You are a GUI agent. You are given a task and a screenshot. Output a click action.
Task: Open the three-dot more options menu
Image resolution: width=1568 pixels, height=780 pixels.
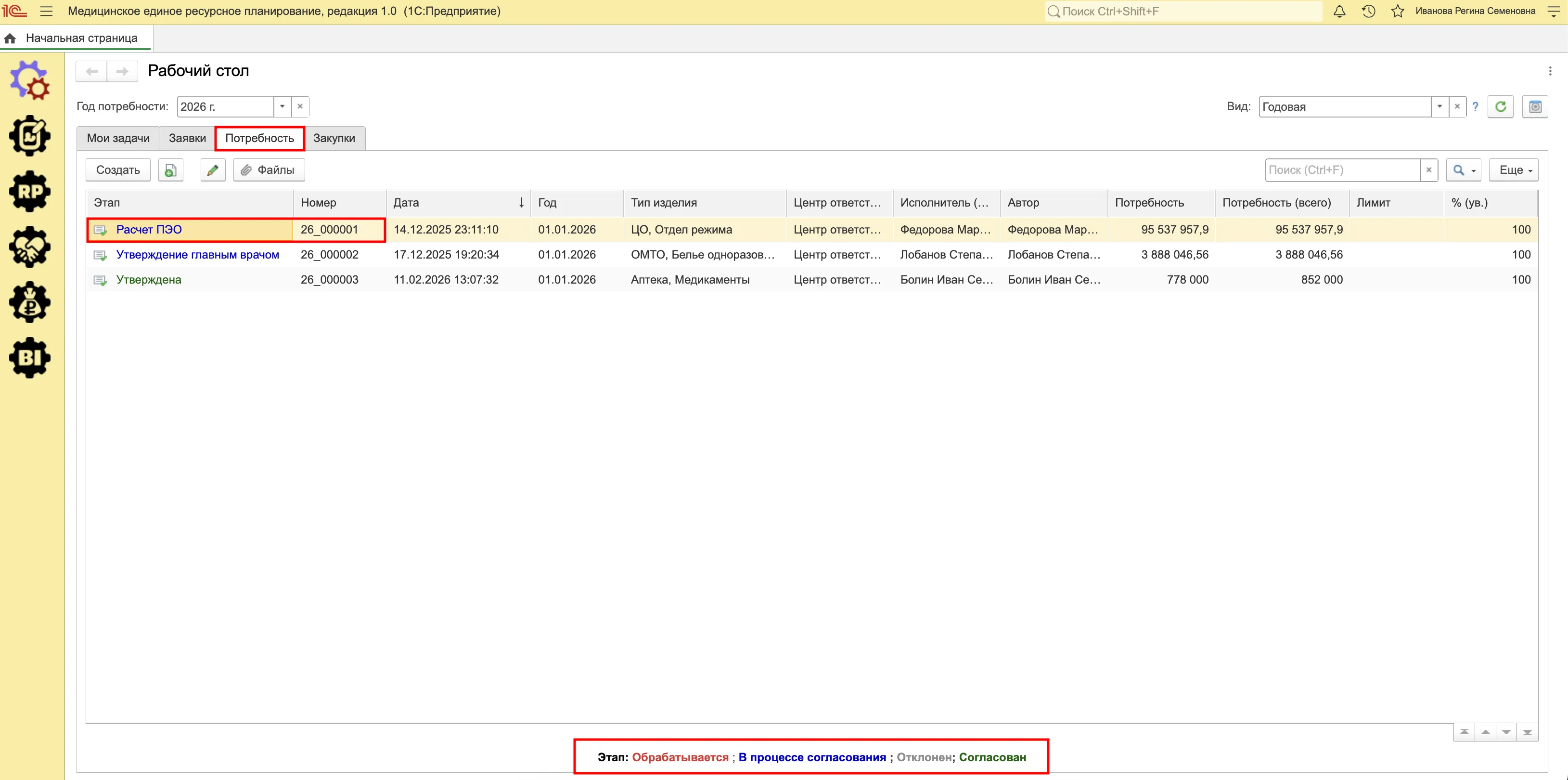pos(1550,71)
